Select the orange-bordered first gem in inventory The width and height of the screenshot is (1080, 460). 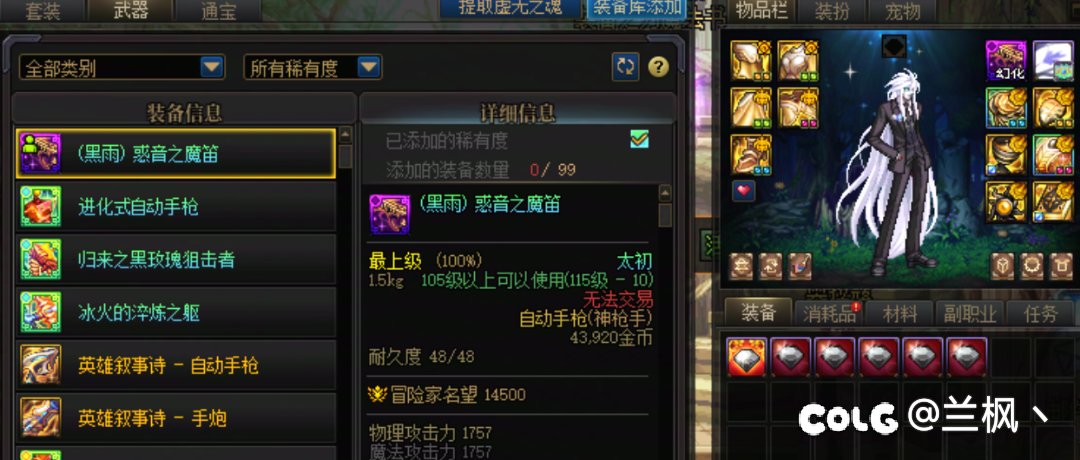[x=747, y=357]
